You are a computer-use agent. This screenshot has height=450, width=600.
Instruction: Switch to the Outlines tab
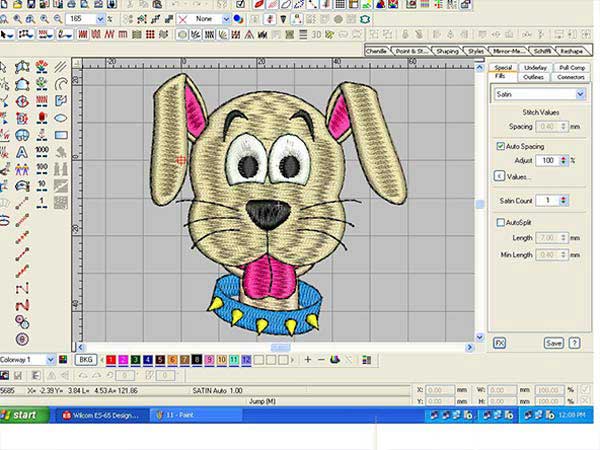point(534,76)
